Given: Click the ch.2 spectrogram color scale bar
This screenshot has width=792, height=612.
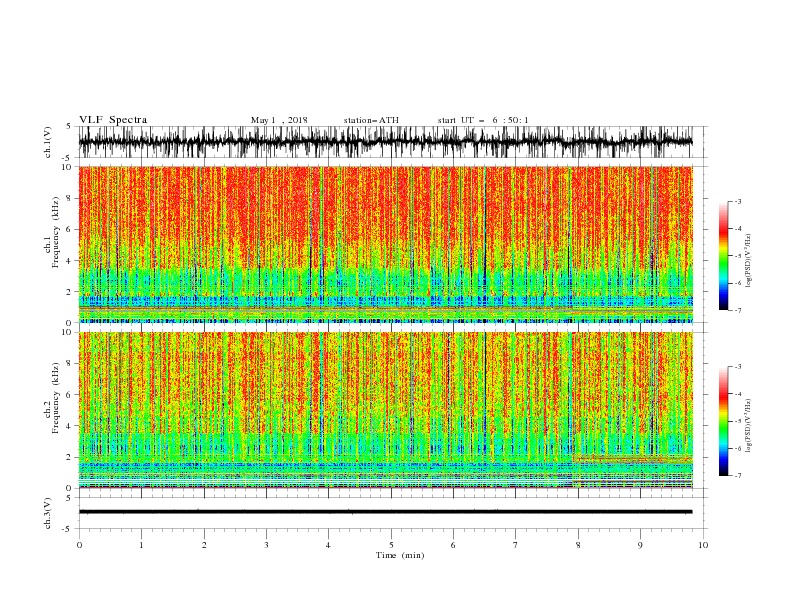Looking at the screenshot, I should (723, 421).
